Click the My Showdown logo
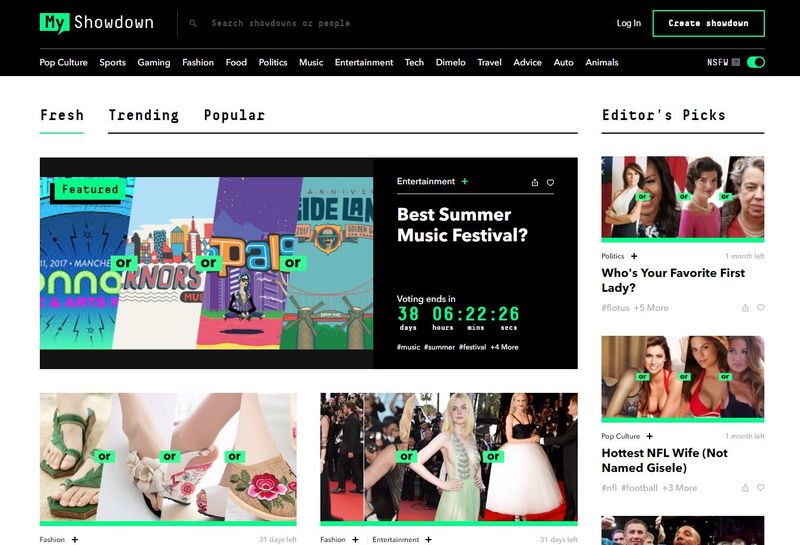 coord(96,23)
